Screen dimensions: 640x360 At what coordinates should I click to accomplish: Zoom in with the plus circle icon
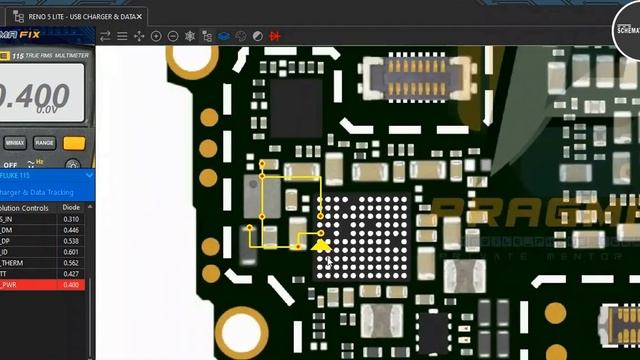click(x=156, y=36)
